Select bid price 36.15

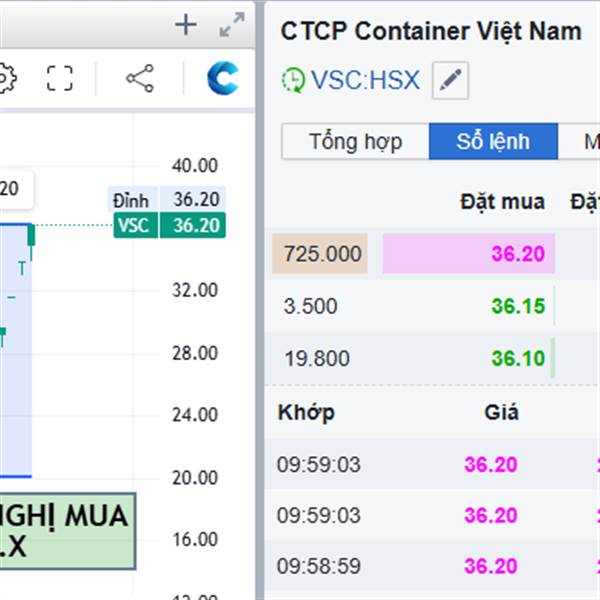[x=518, y=306]
